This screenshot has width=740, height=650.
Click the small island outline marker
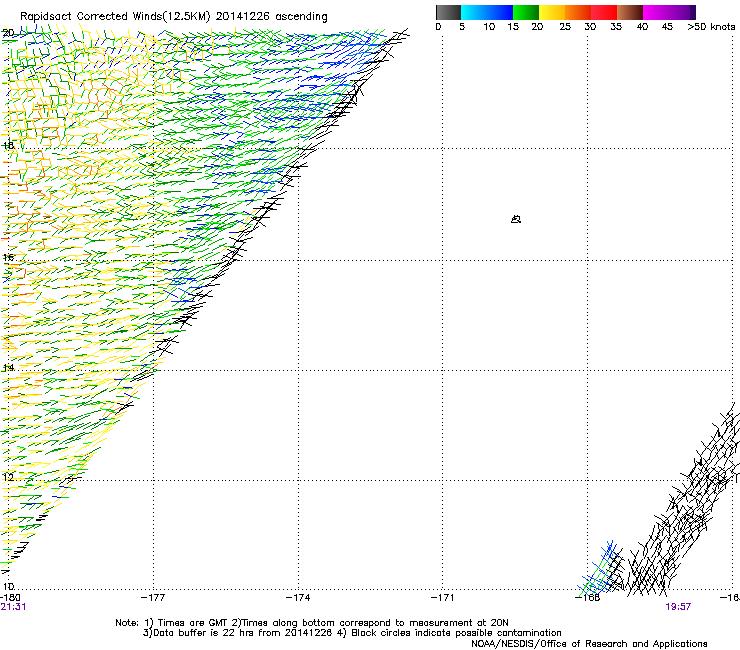516,219
